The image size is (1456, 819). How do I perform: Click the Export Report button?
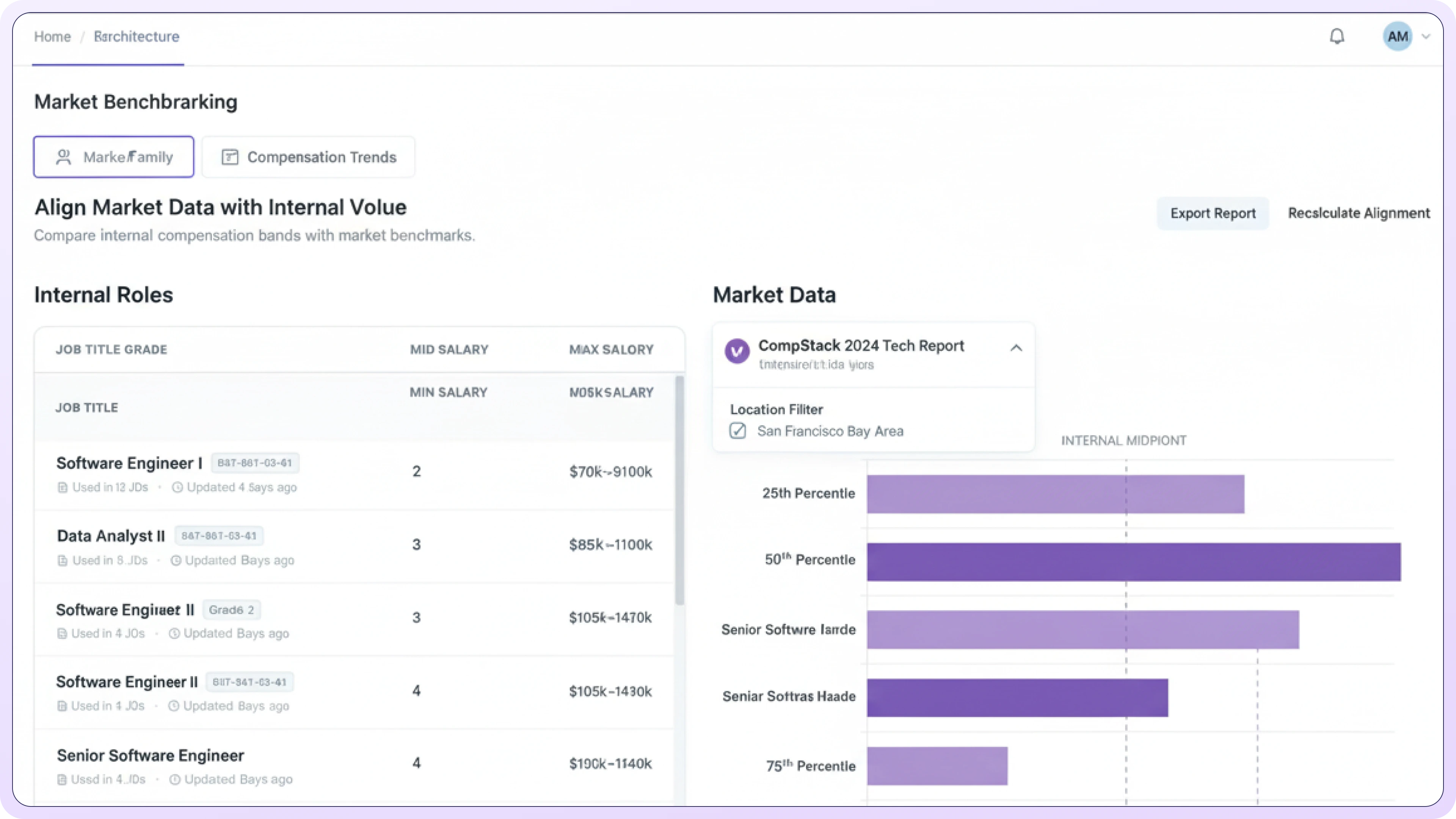pyautogui.click(x=1213, y=213)
